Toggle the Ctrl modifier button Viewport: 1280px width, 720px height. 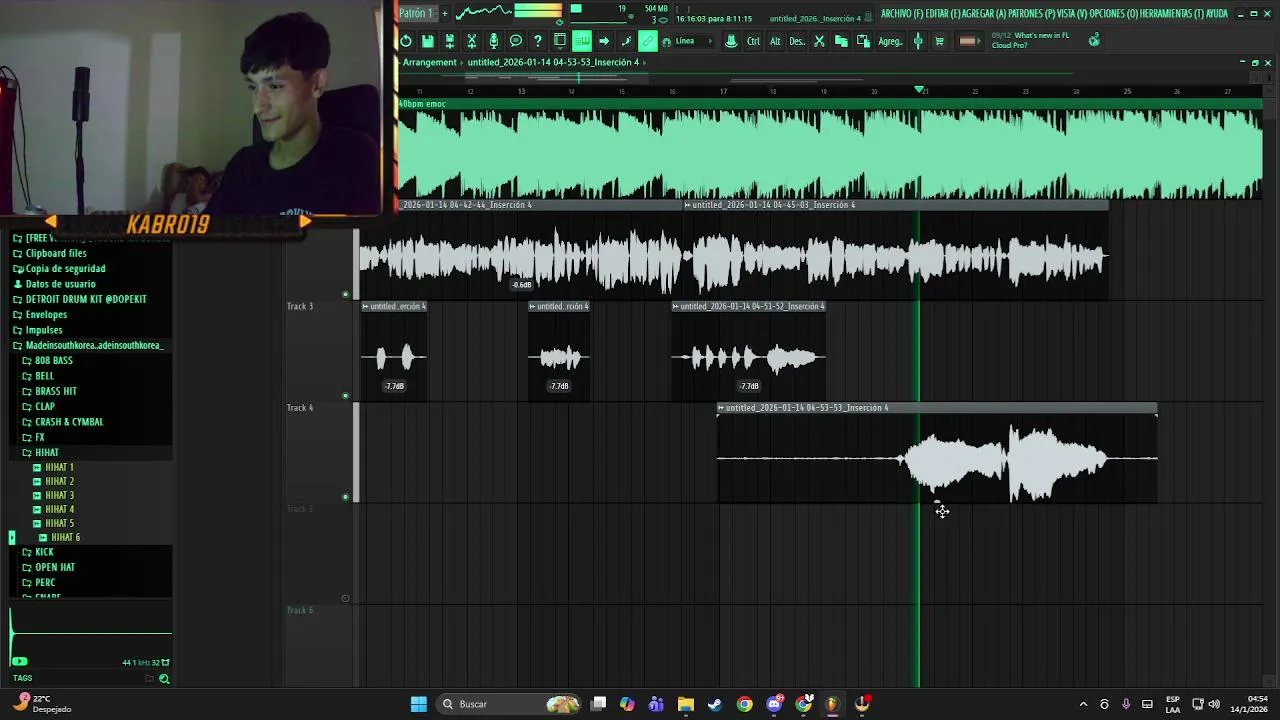[x=753, y=41]
